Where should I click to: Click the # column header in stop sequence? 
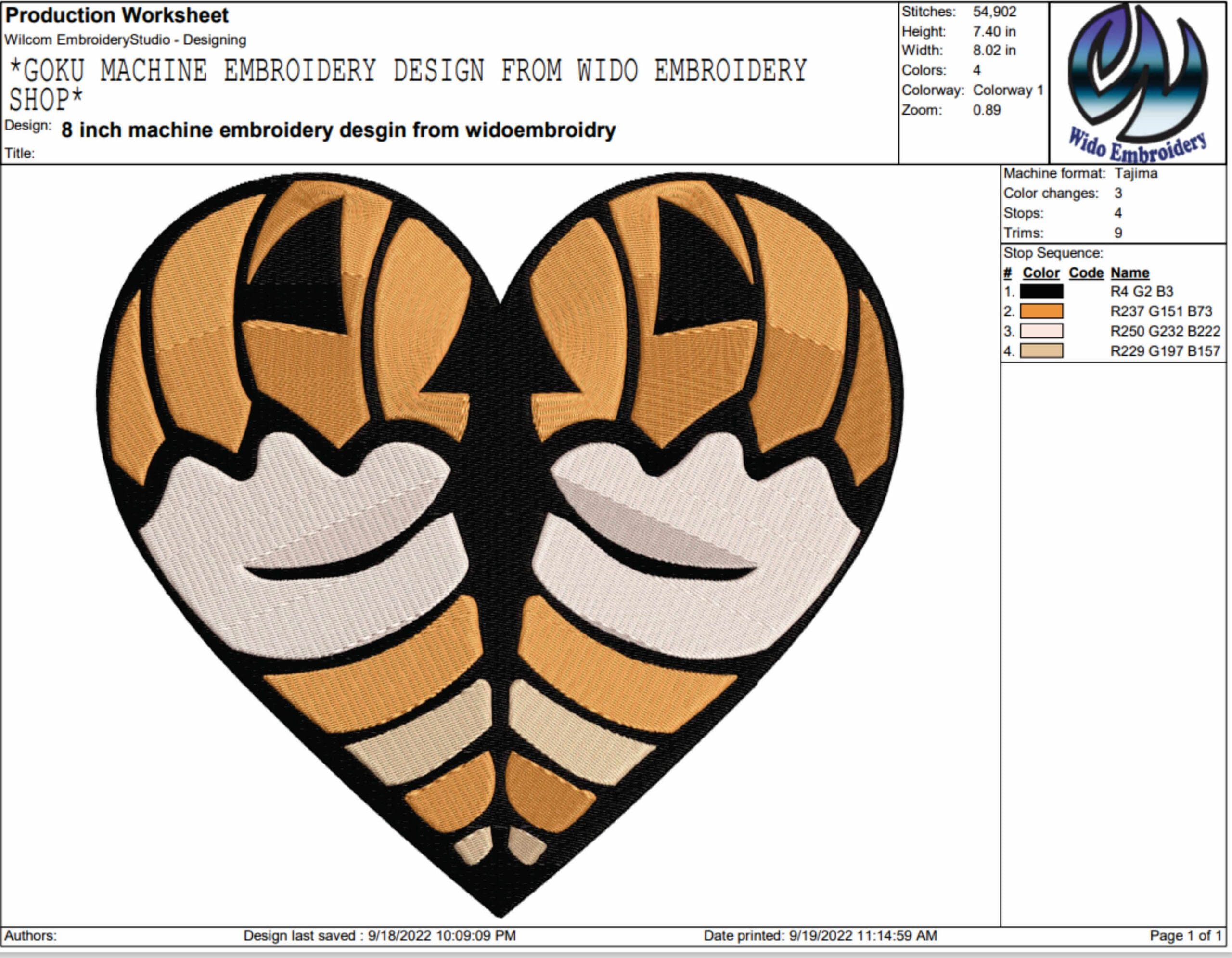coord(1008,272)
